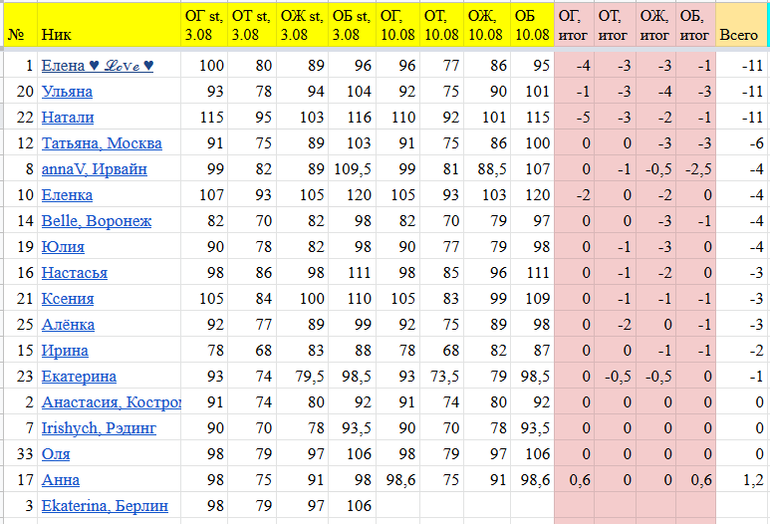This screenshot has width=770, height=524.
Task: Open Елена ♥ Love ♥ link
Action: 97,66
